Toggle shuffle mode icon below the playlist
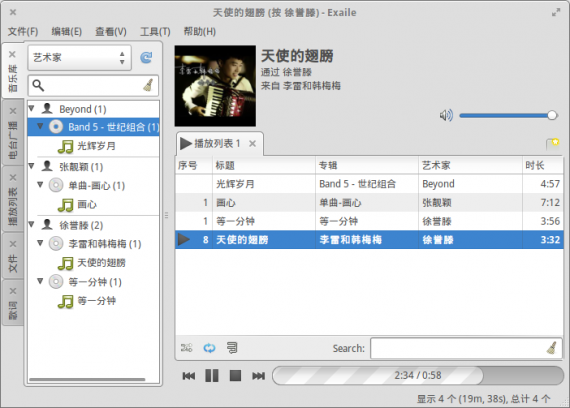 point(186,348)
